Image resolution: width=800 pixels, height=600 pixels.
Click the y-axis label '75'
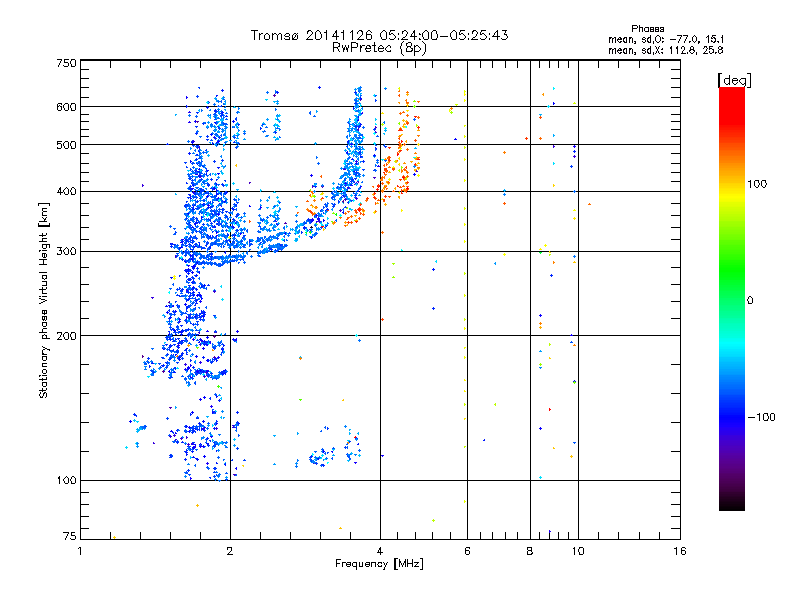pyautogui.click(x=70, y=536)
